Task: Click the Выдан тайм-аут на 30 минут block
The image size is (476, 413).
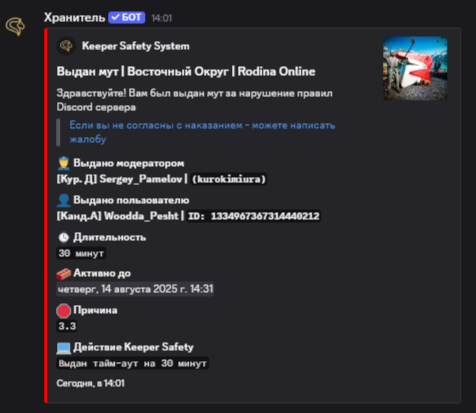Action: (x=132, y=363)
